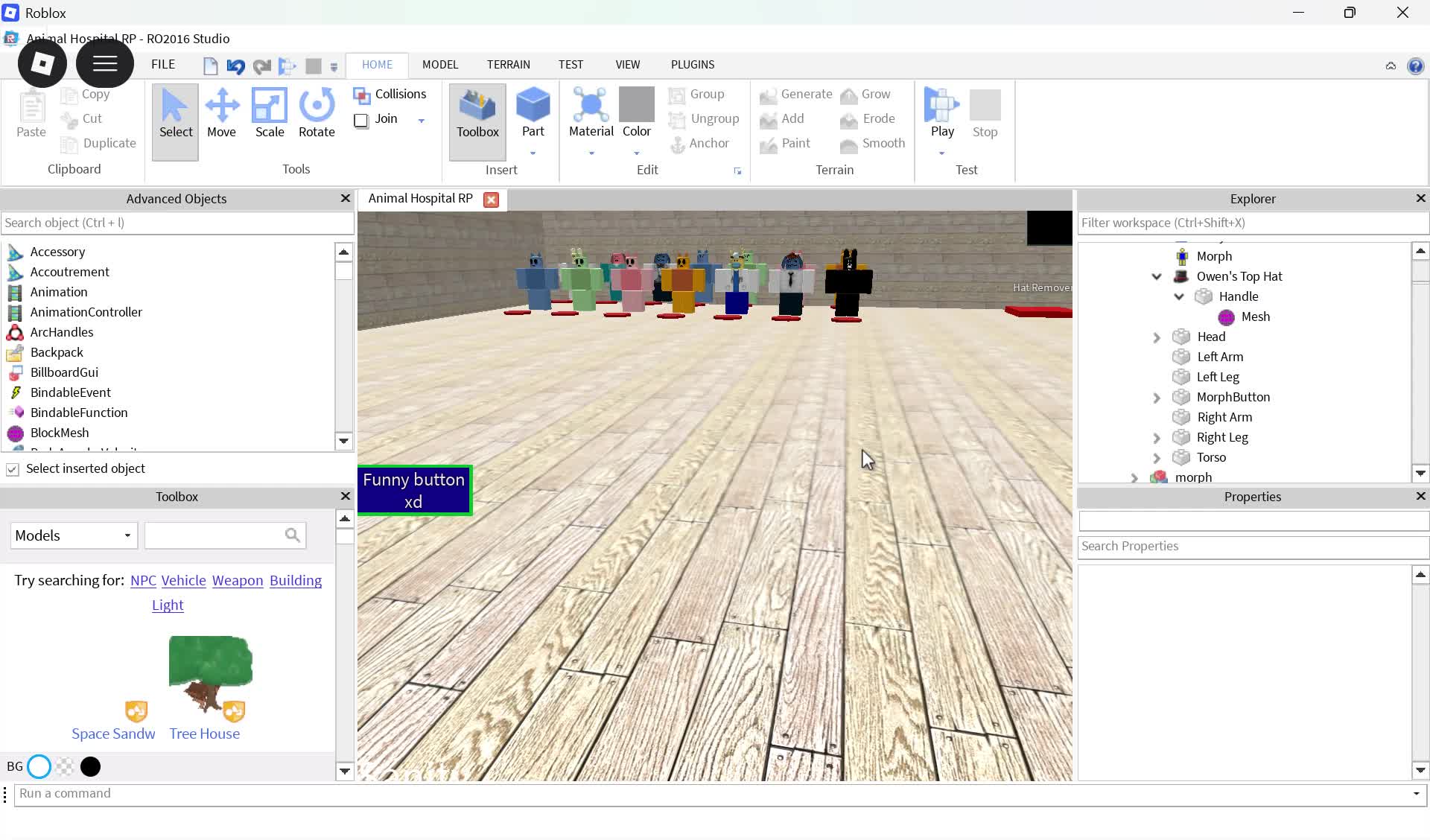Image resolution: width=1430 pixels, height=840 pixels.
Task: Close the Animal Hospital RP tab
Action: [491, 200]
